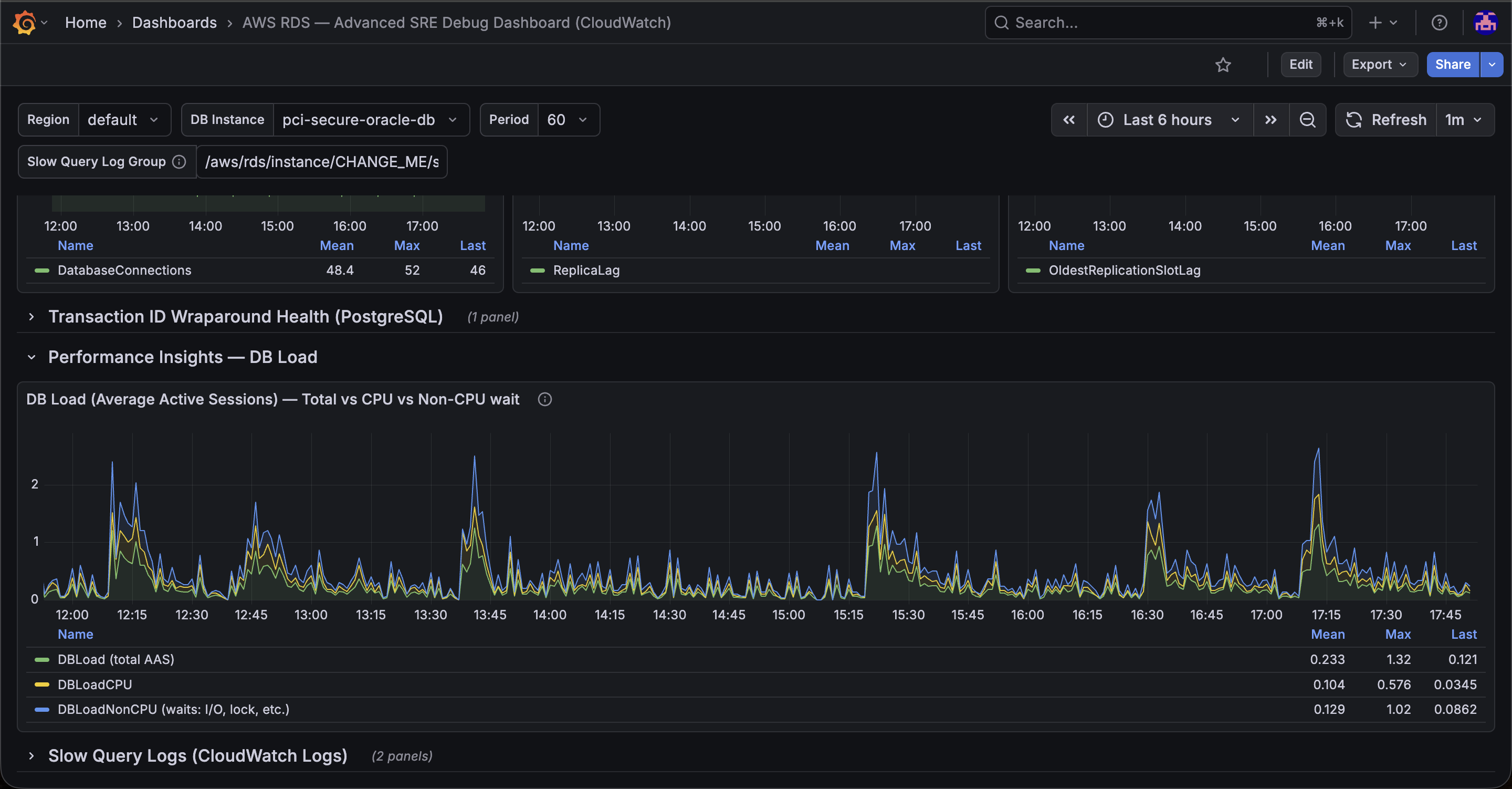Click the Slow Query Log Group input field
The width and height of the screenshot is (1512, 789).
(x=322, y=162)
